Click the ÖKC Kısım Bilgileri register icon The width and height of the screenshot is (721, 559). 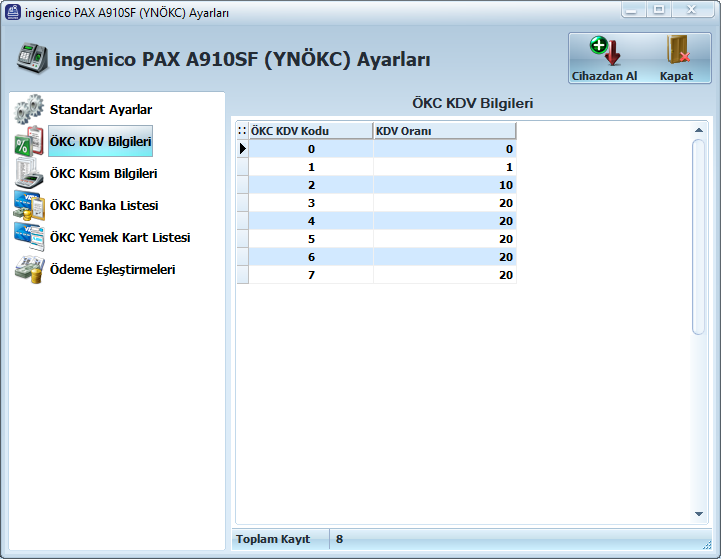click(29, 173)
